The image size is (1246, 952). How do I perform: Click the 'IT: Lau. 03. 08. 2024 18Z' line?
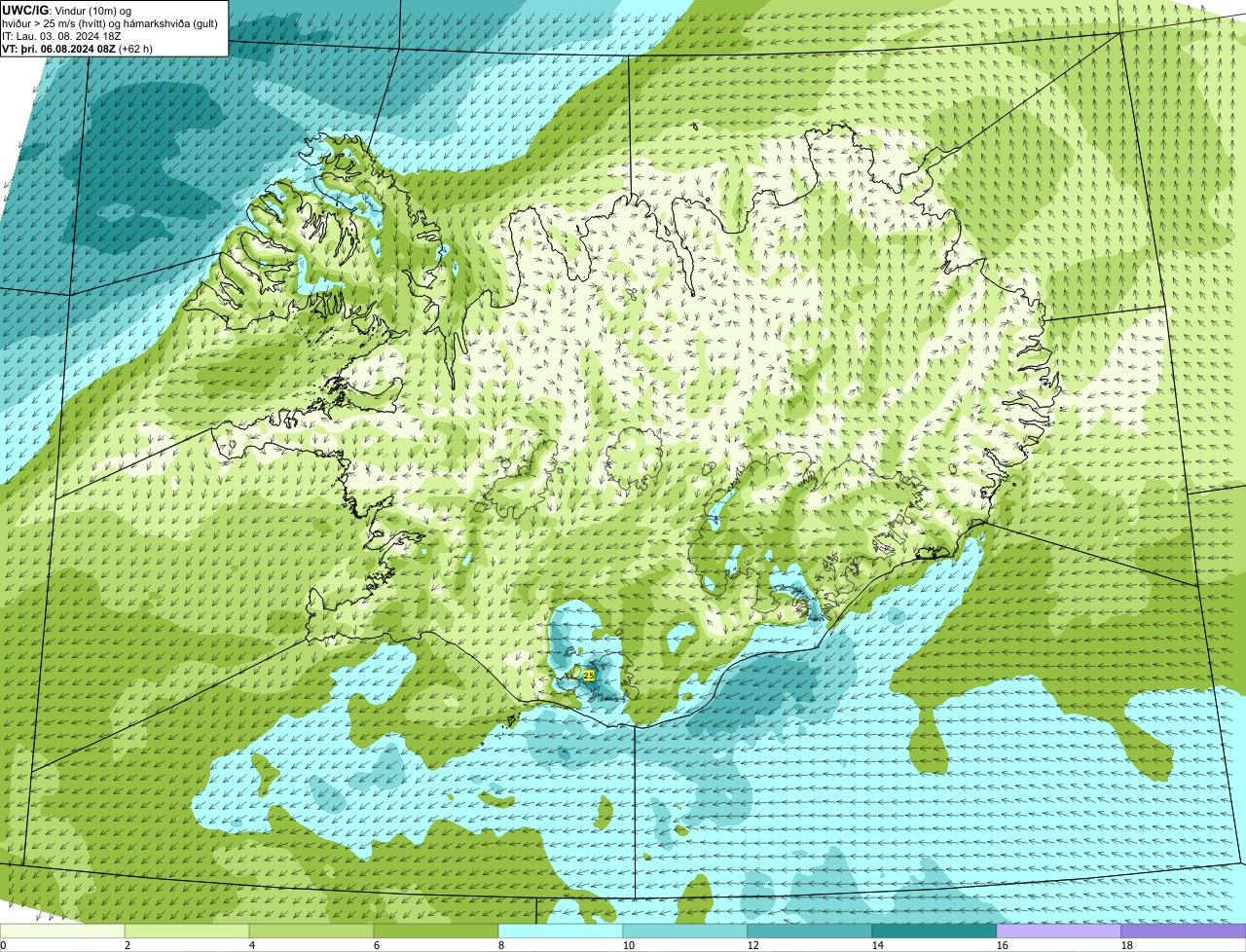click(61, 36)
